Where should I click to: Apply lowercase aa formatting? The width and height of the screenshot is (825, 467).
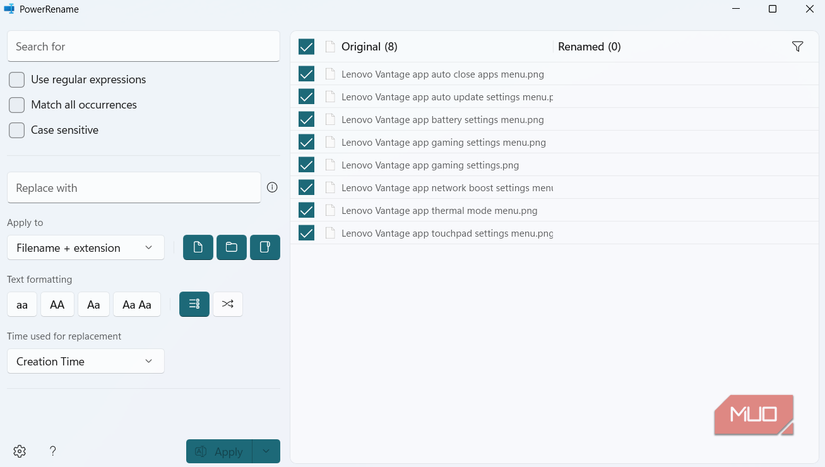coord(22,304)
